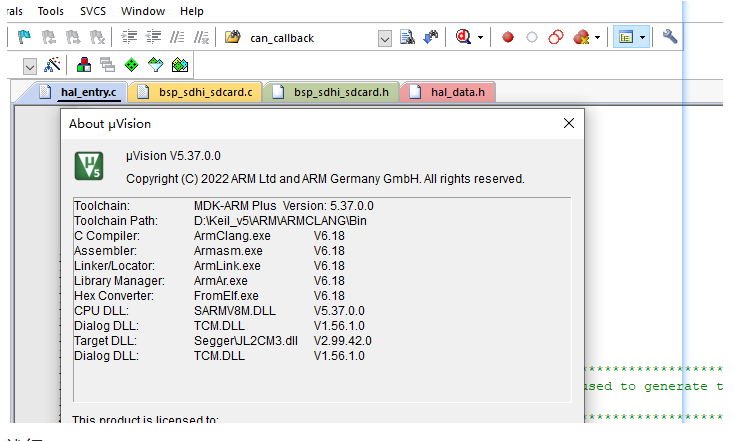Click the Incremental Find arrow icon
The width and height of the screenshot is (734, 441).
(x=431, y=37)
